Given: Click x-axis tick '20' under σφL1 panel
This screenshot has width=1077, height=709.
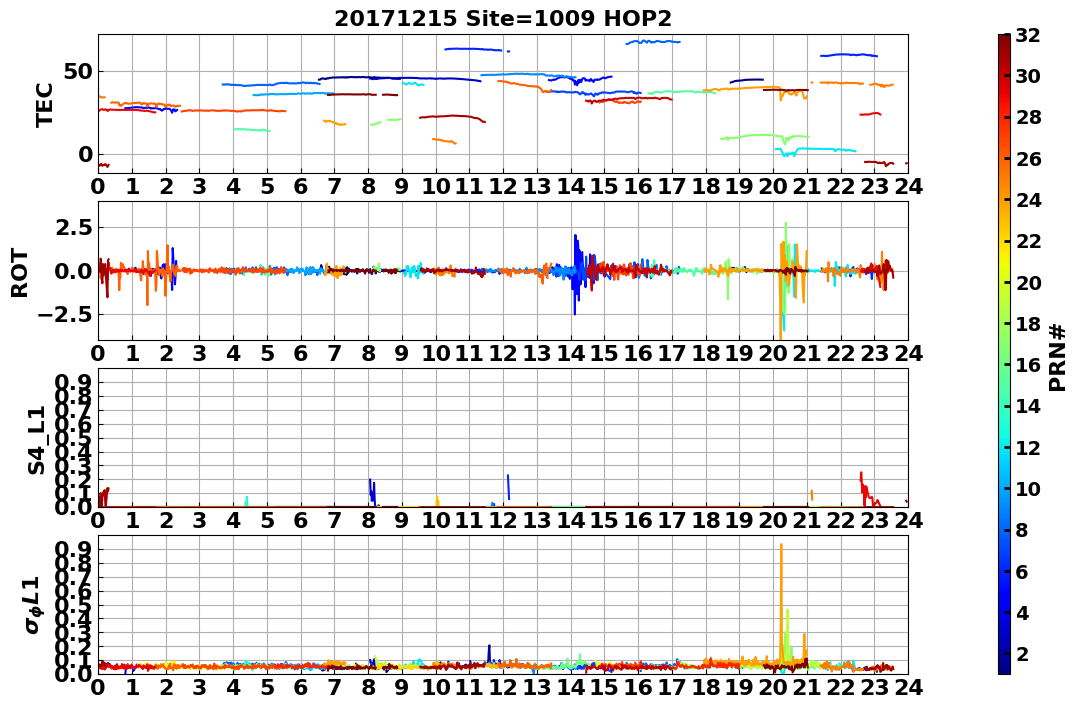Looking at the screenshot, I should point(773,687).
